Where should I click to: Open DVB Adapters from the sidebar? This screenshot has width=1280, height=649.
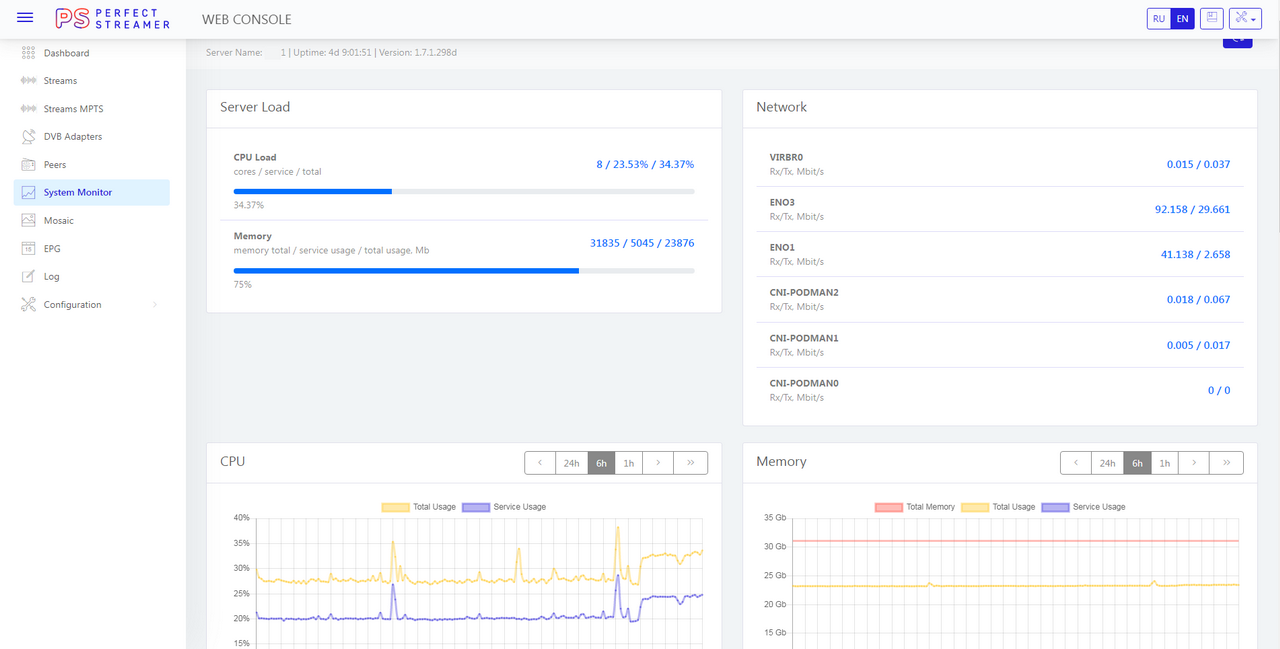[x=72, y=137]
